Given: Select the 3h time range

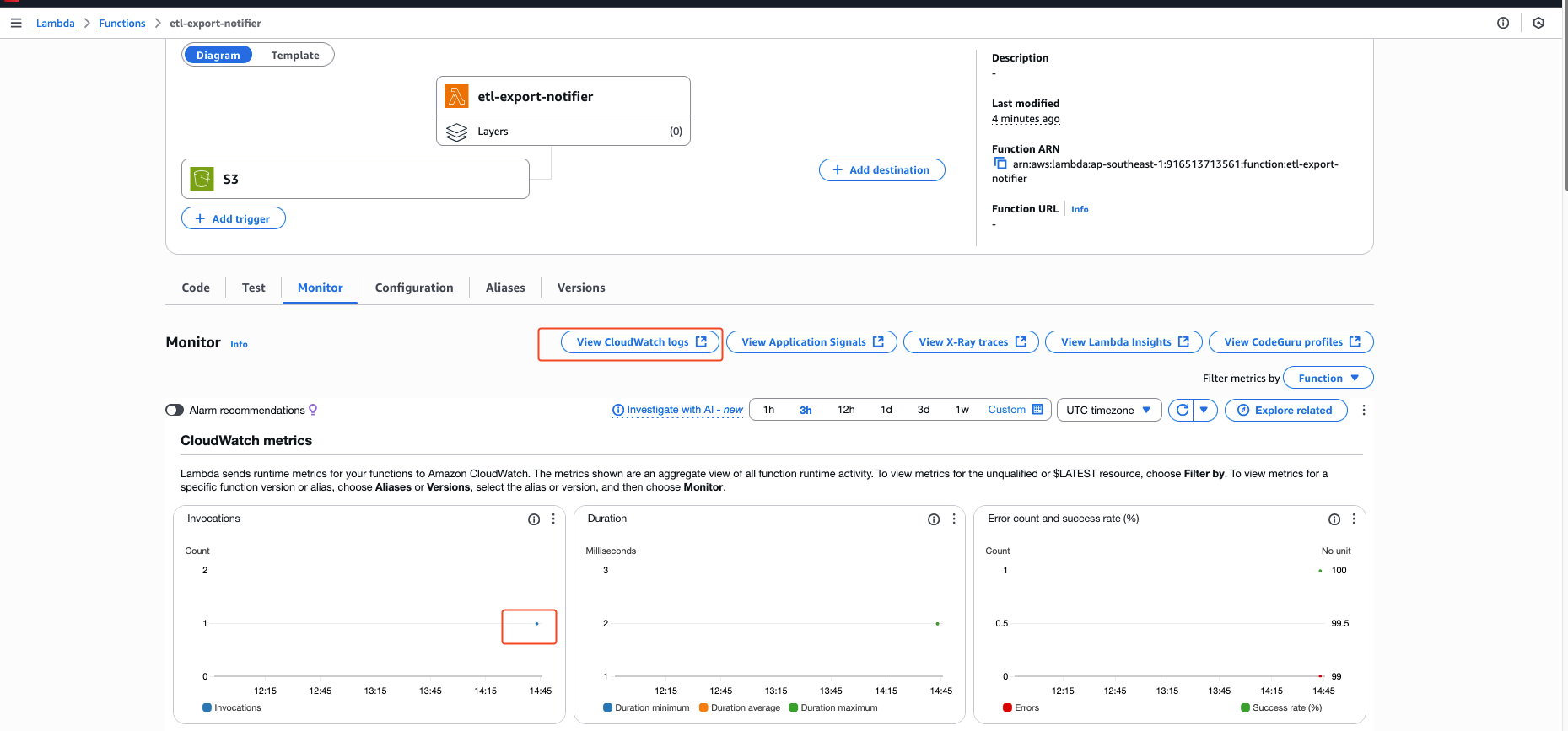Looking at the screenshot, I should coord(806,410).
